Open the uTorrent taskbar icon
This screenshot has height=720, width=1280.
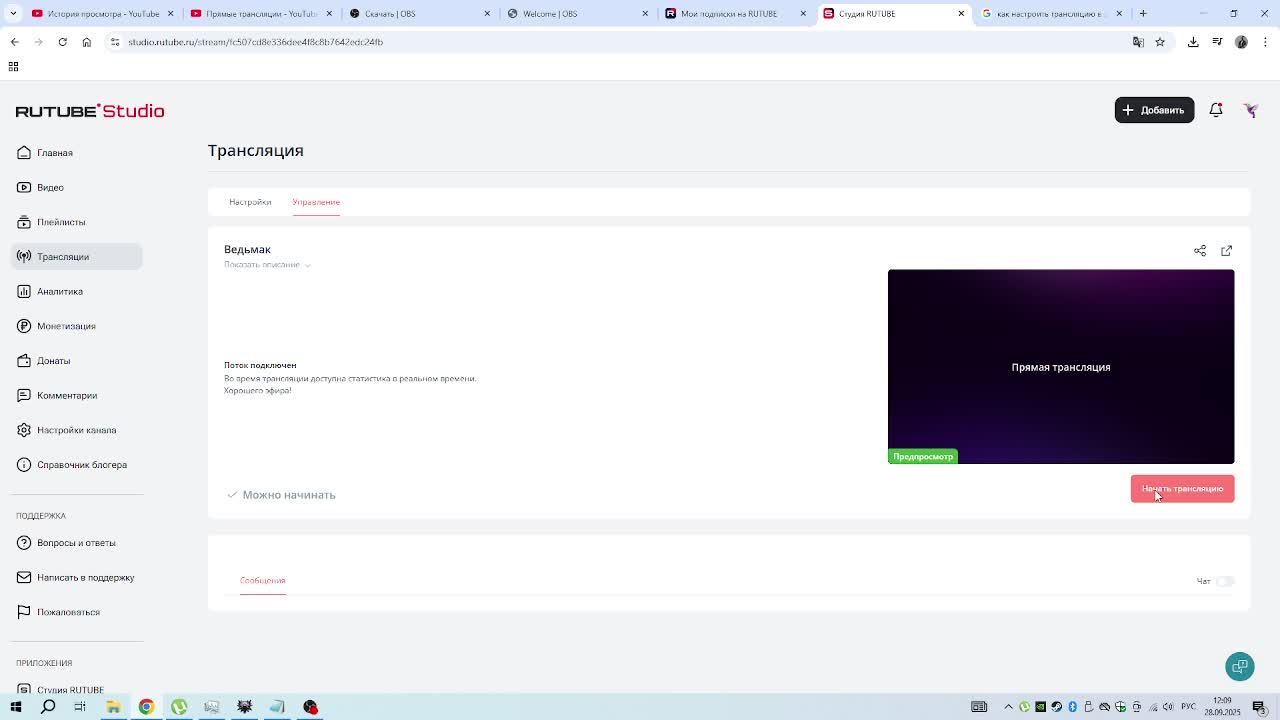coord(179,707)
